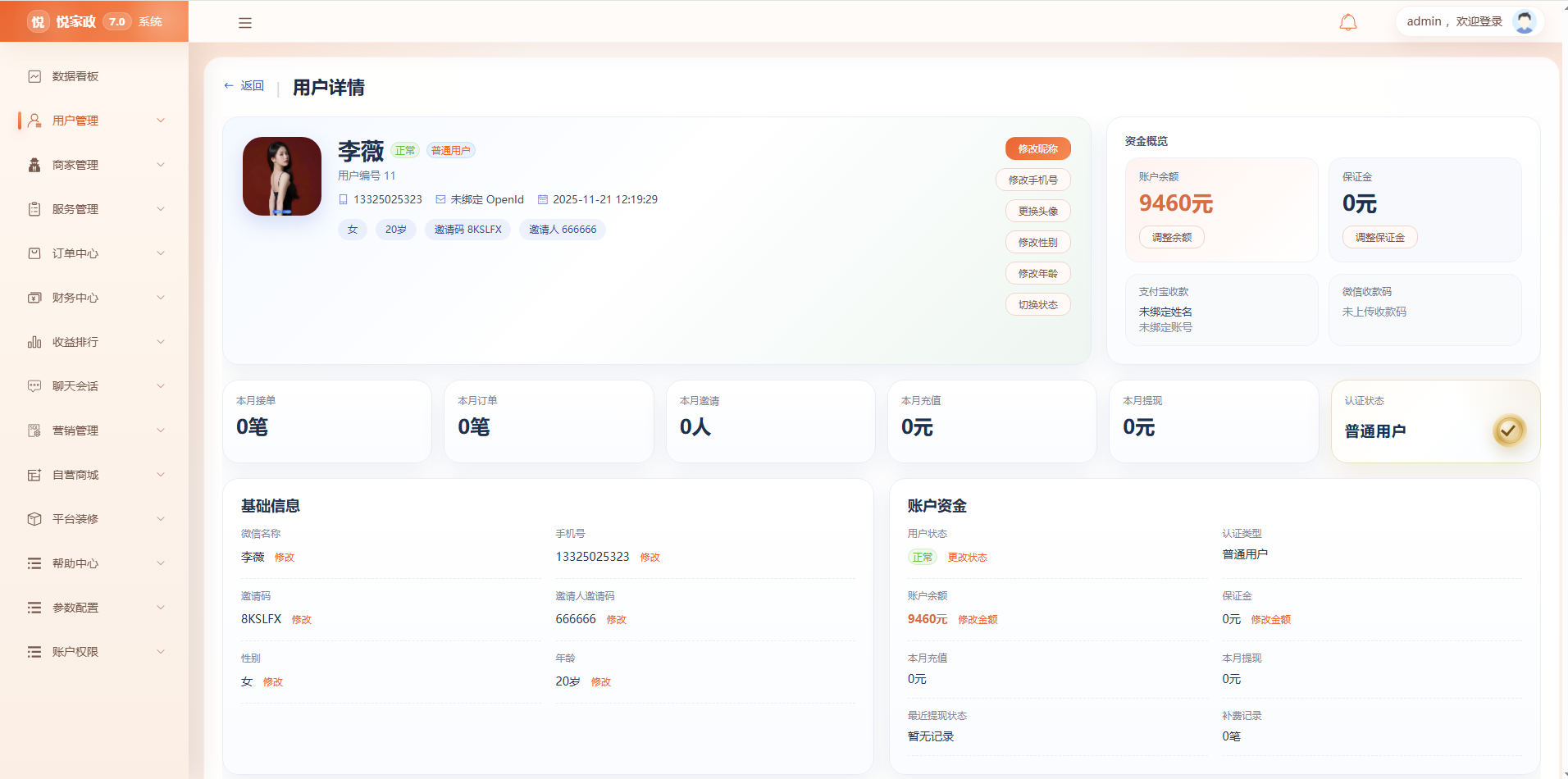Image resolution: width=1568 pixels, height=779 pixels.
Task: Open the 营销管理 menu item
Action: 94,430
